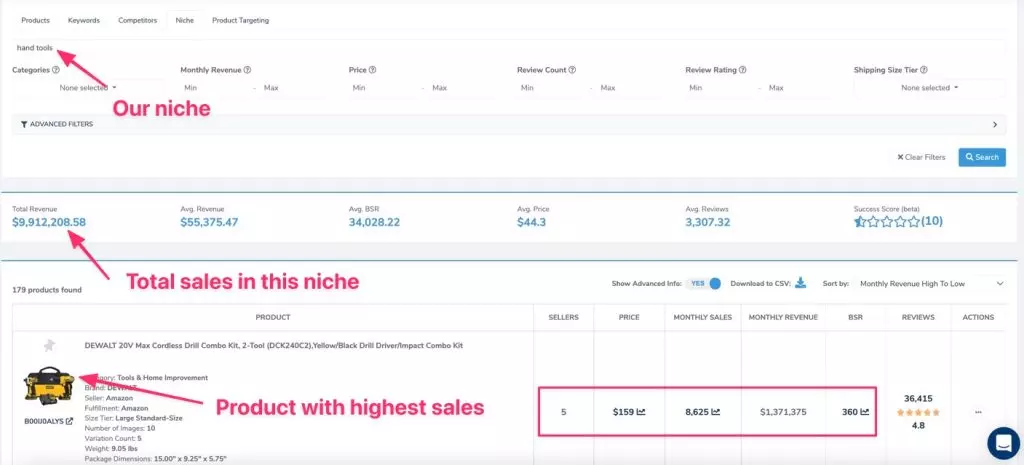Go to the Competitors tab

click(x=137, y=20)
